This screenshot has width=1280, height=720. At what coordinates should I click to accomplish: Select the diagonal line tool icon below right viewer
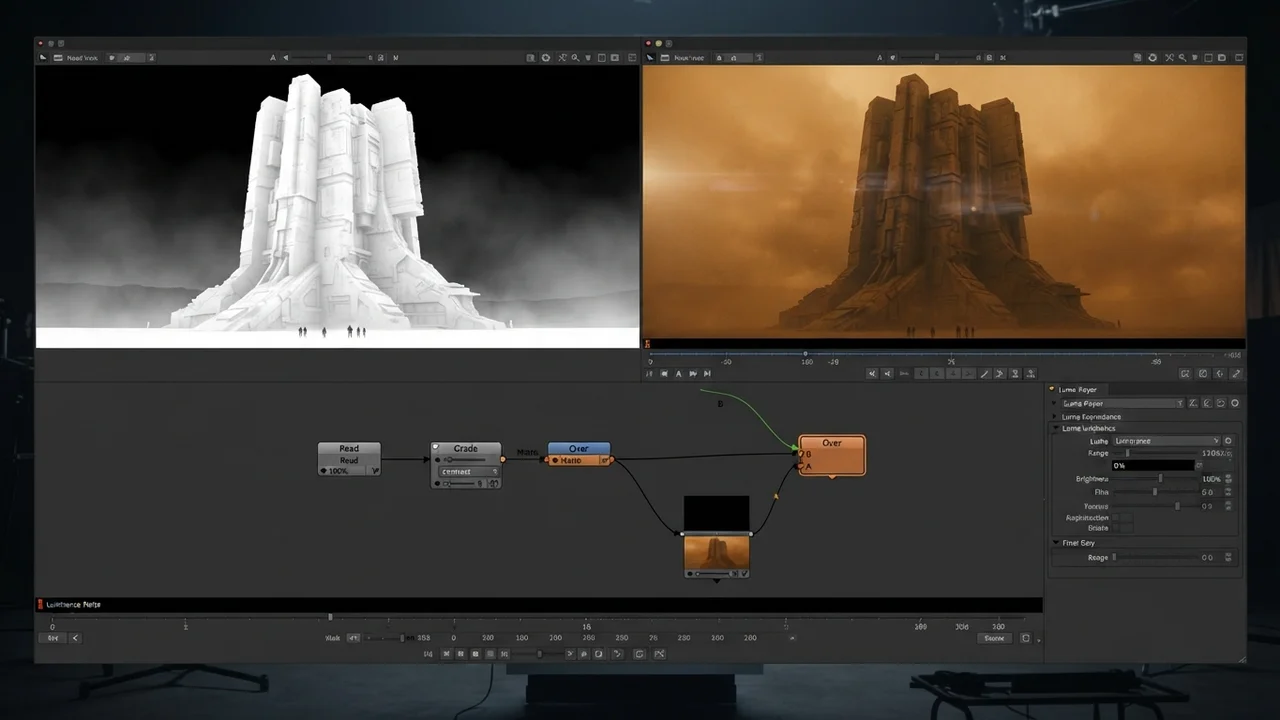[984, 373]
